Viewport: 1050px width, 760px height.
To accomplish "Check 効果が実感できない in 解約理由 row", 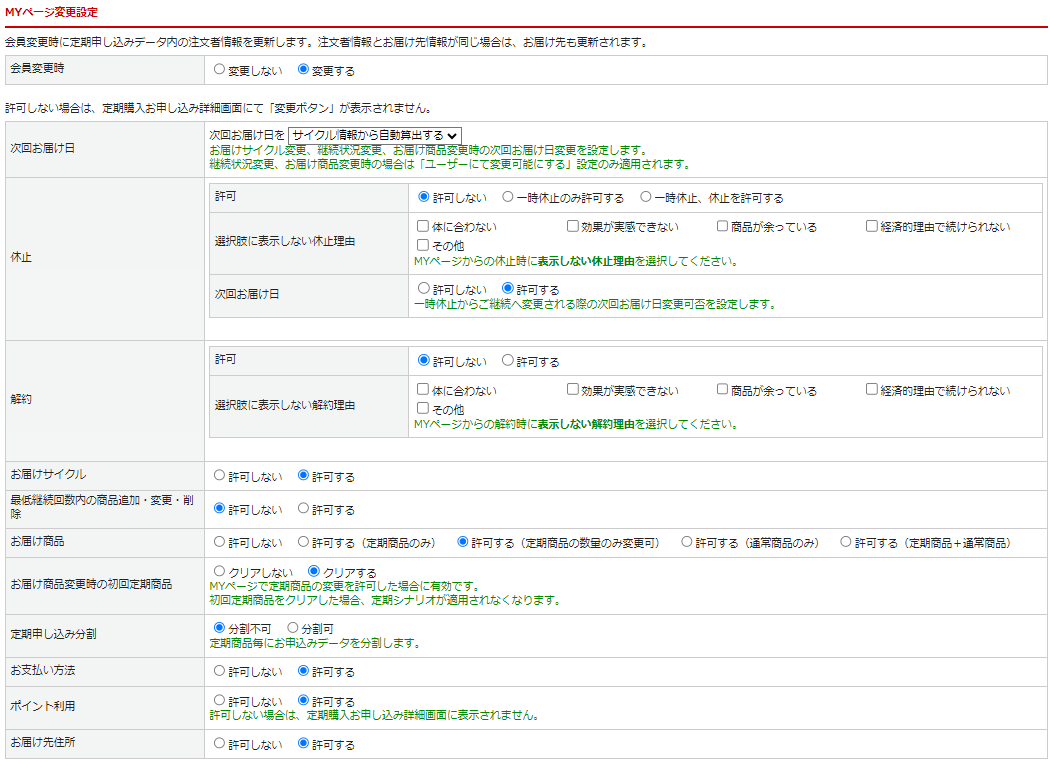I will (x=573, y=390).
